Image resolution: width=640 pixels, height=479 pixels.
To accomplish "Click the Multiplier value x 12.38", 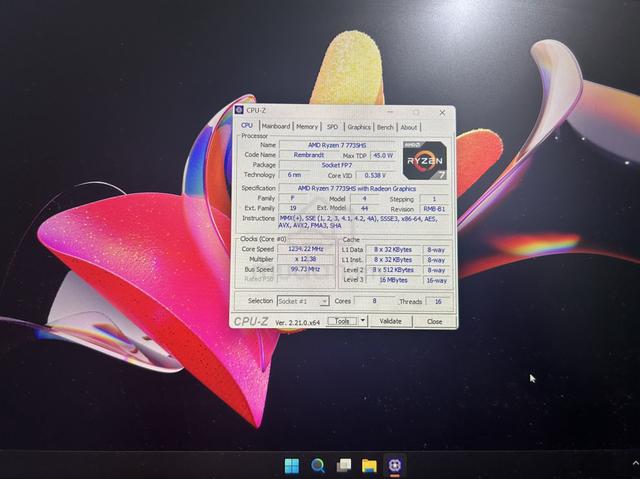I will click(306, 259).
